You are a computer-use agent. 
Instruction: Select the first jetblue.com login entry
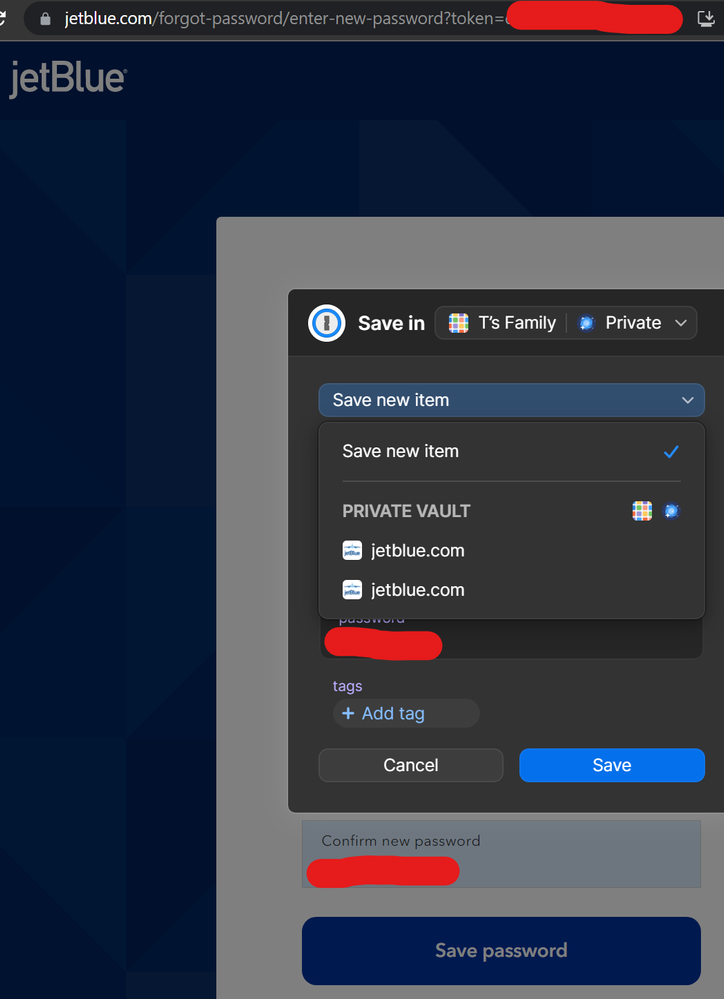(417, 550)
